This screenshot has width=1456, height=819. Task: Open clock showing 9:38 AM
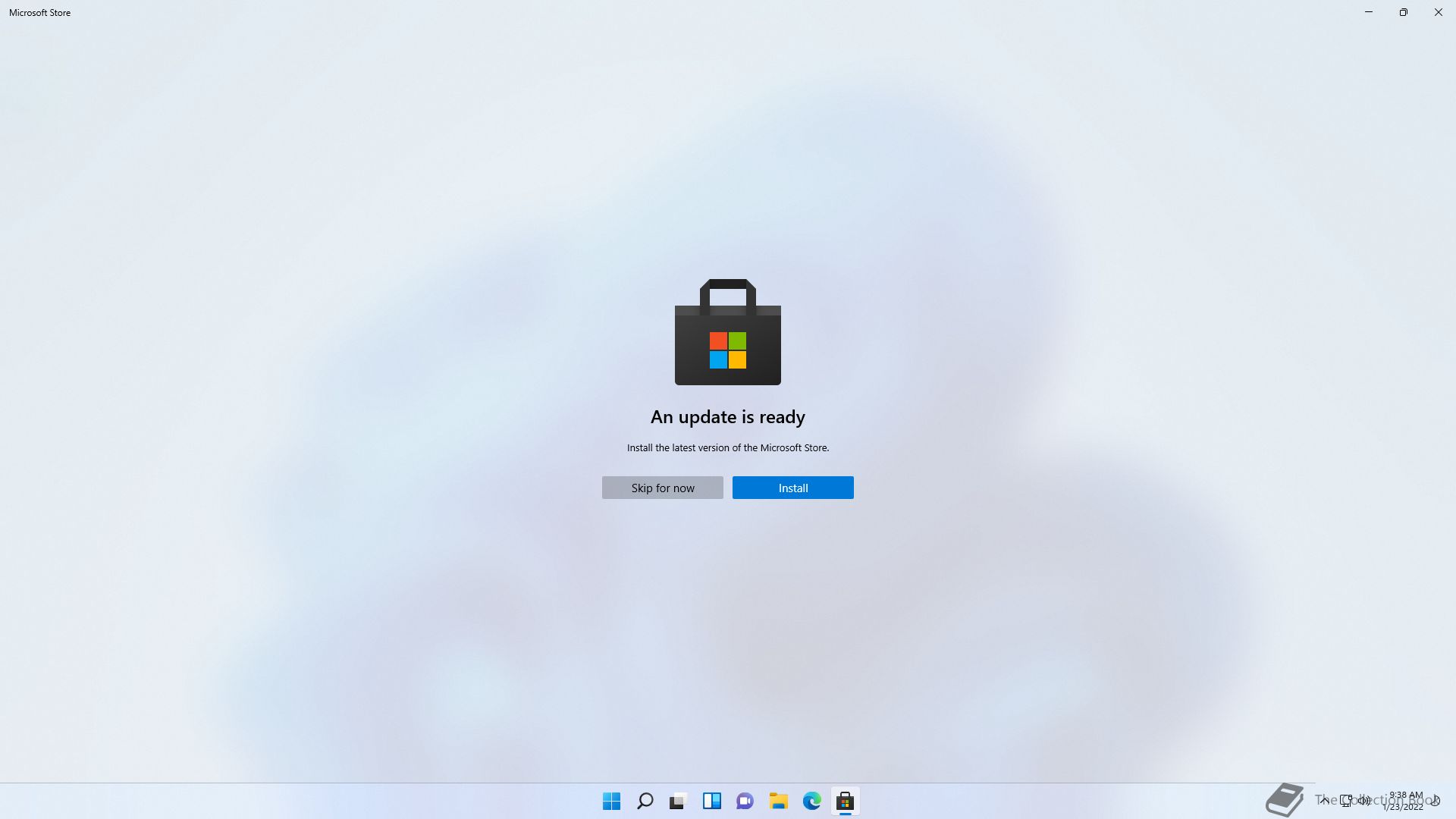click(x=1404, y=801)
